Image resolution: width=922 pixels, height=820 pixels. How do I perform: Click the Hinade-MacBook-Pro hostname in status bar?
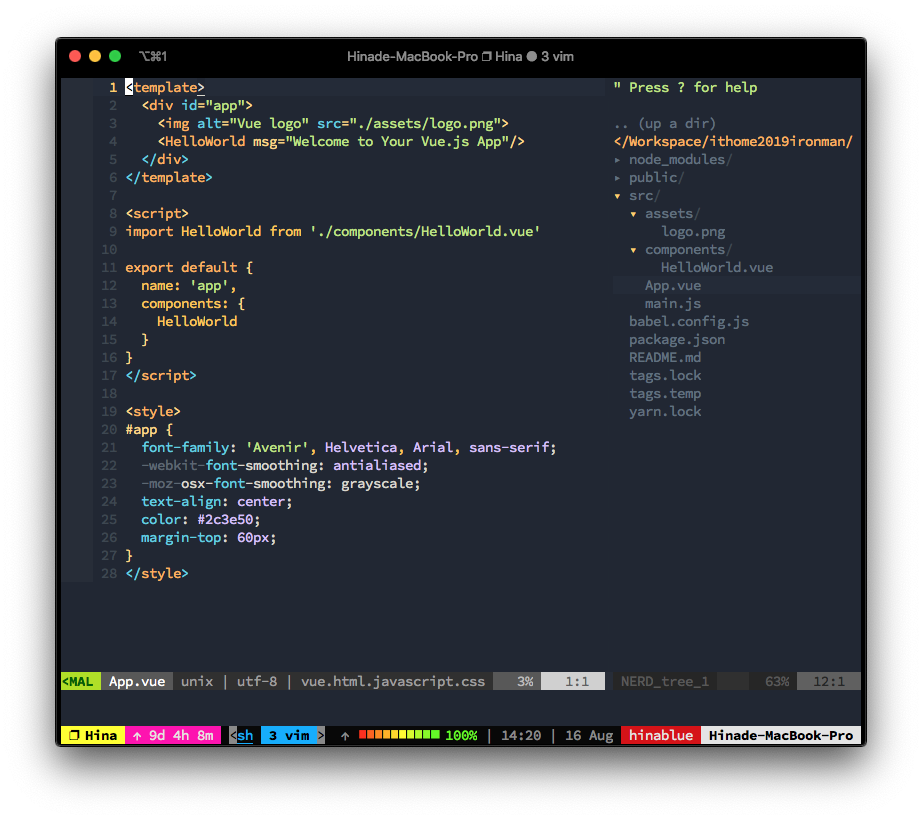click(780, 735)
